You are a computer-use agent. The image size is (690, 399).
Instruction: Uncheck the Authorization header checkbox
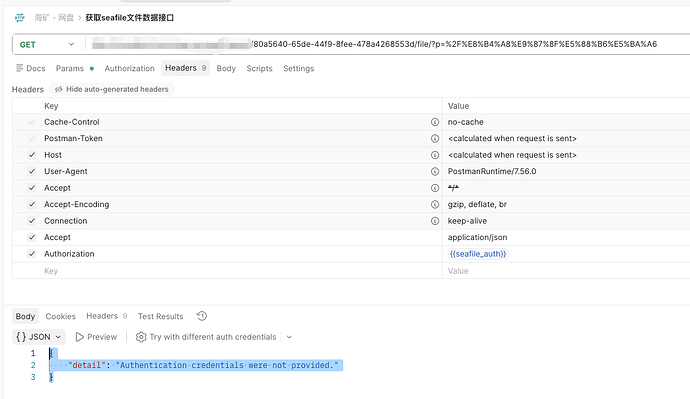pos(32,254)
